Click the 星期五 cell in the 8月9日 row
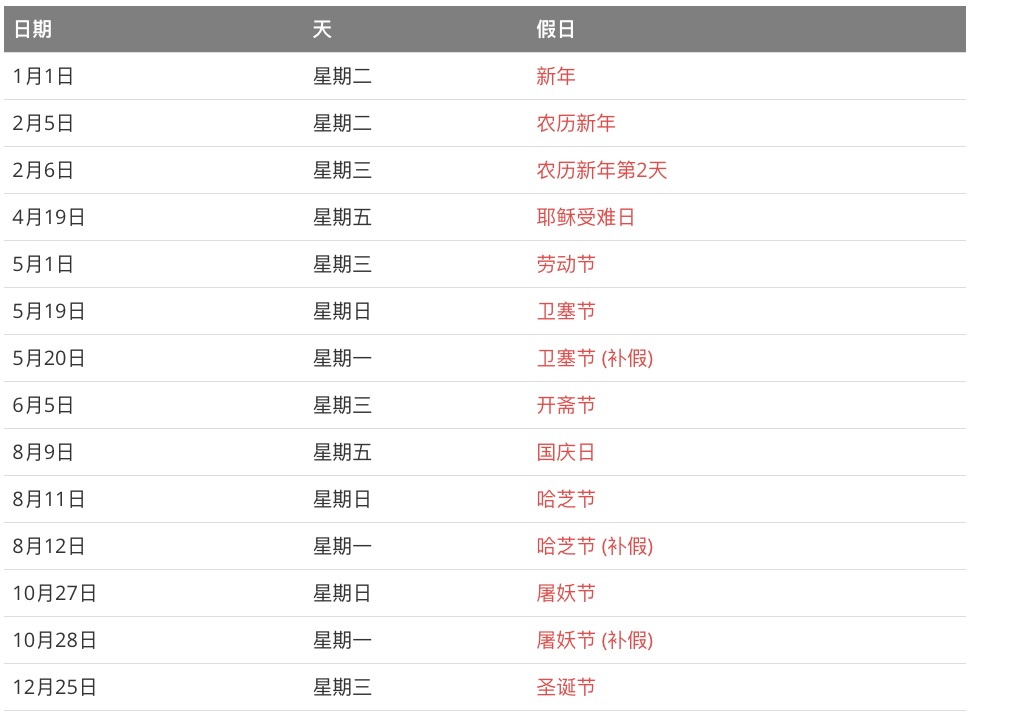This screenshot has width=1010, height=723. pyautogui.click(x=342, y=452)
